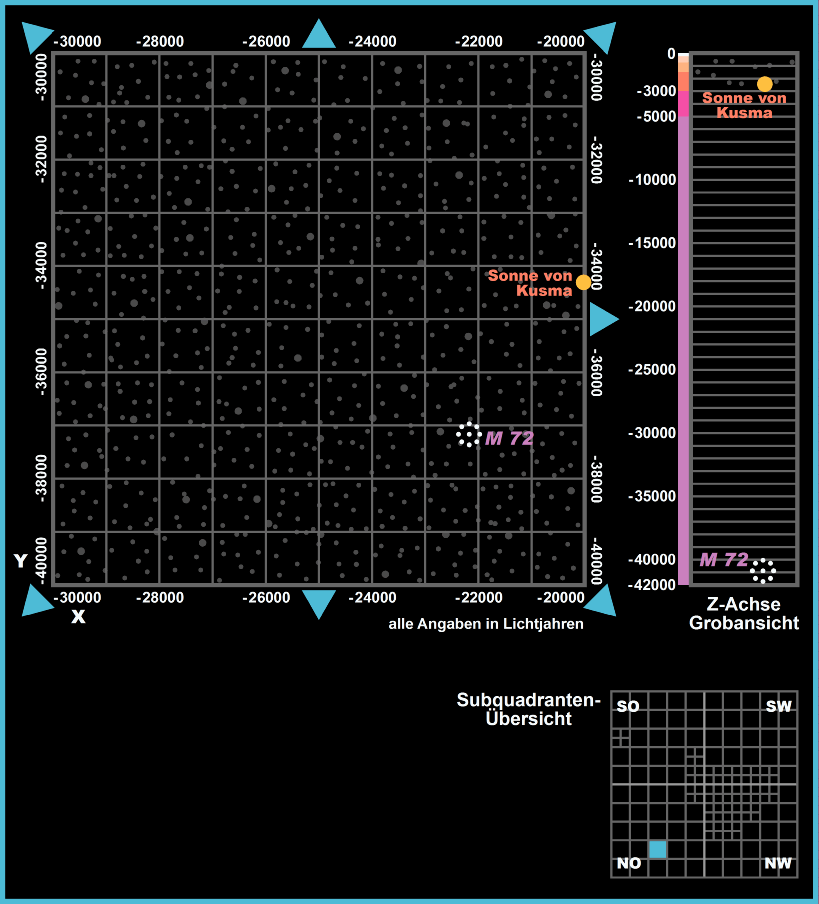Viewport: 819px width, 904px height.
Task: Click the top-right diagonal navigation arrow
Action: 602,36
